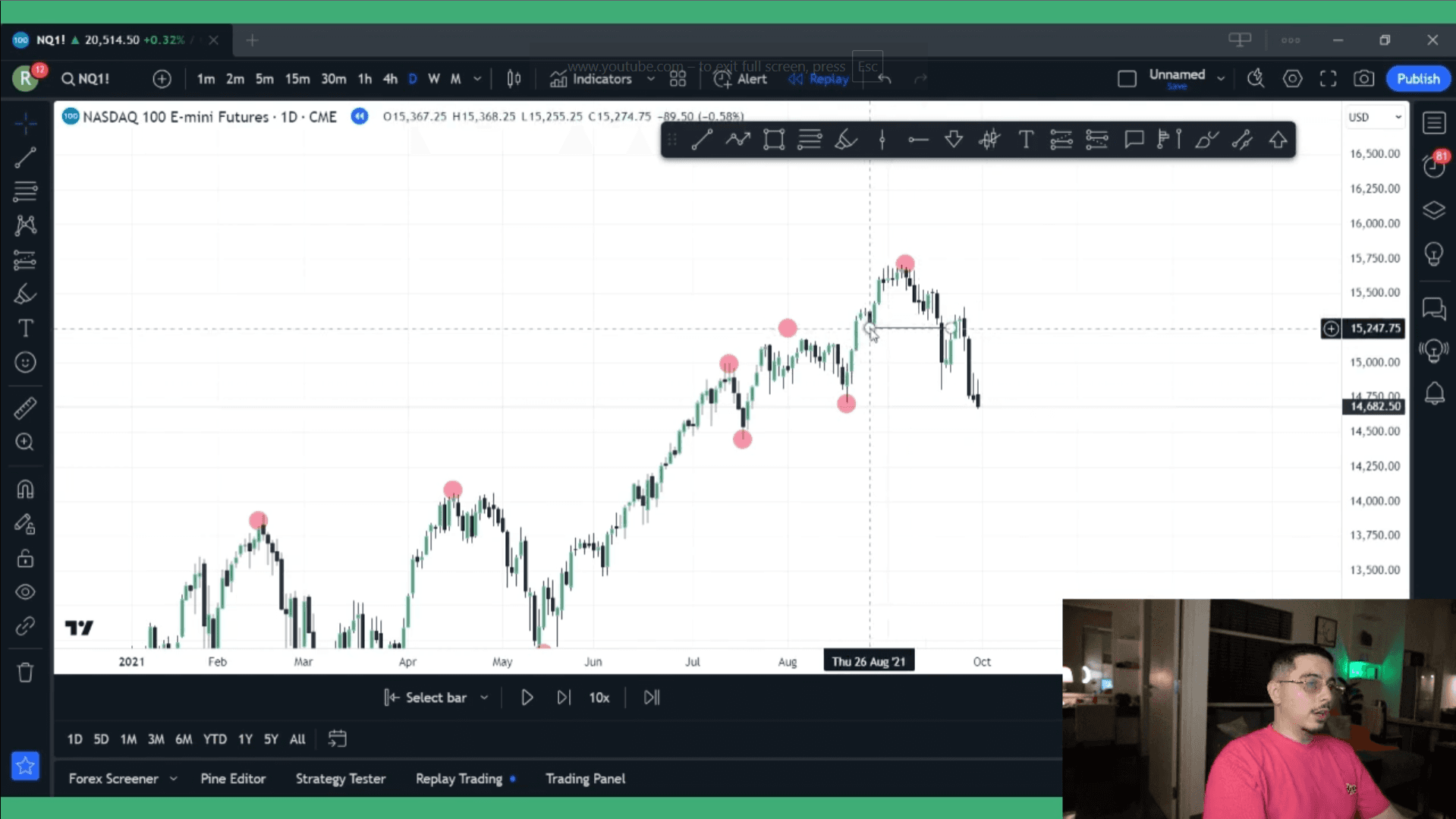Click the Publish button
Image resolution: width=1456 pixels, height=819 pixels.
[x=1417, y=78]
